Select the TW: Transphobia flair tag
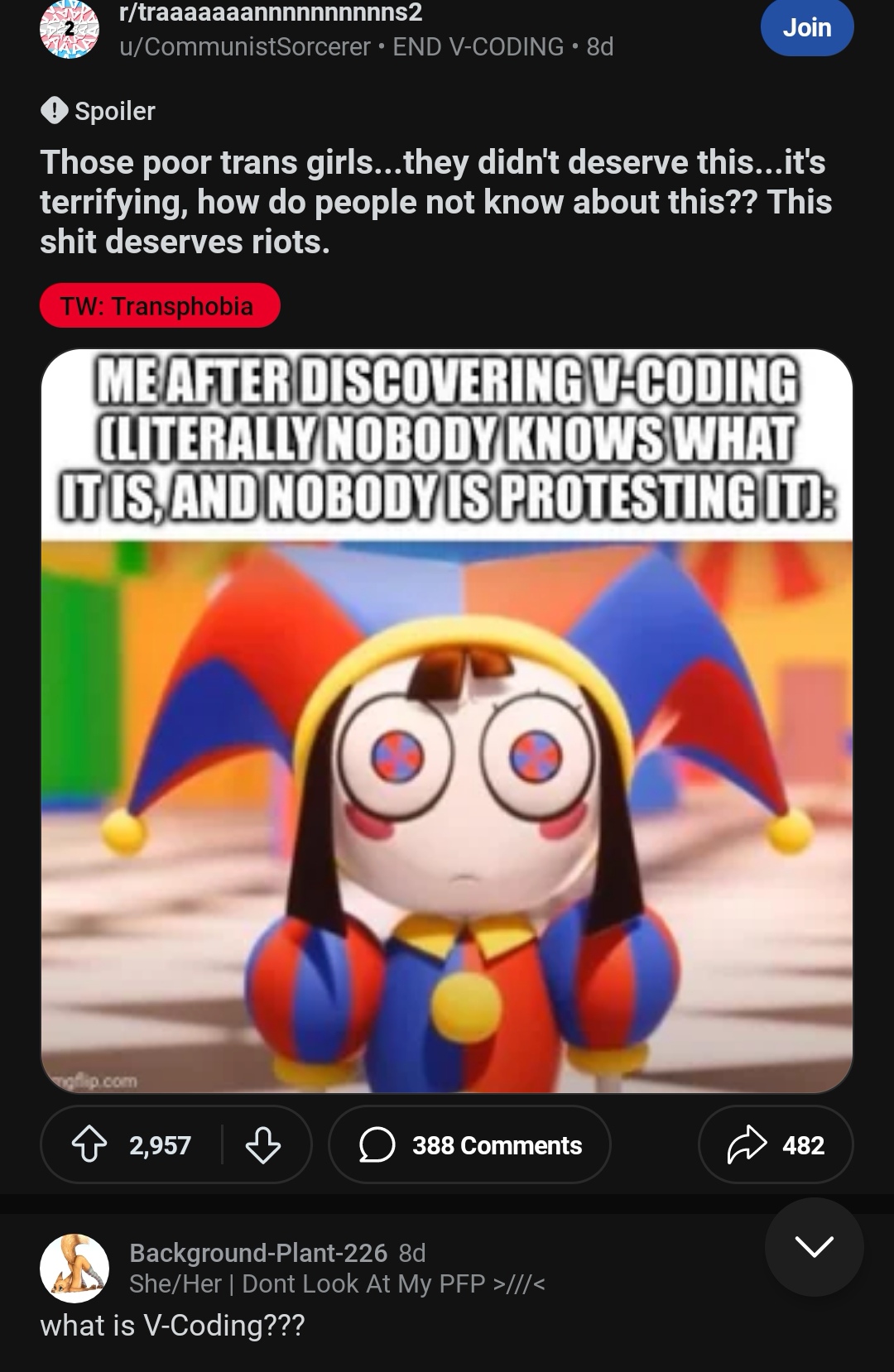 pyautogui.click(x=160, y=305)
